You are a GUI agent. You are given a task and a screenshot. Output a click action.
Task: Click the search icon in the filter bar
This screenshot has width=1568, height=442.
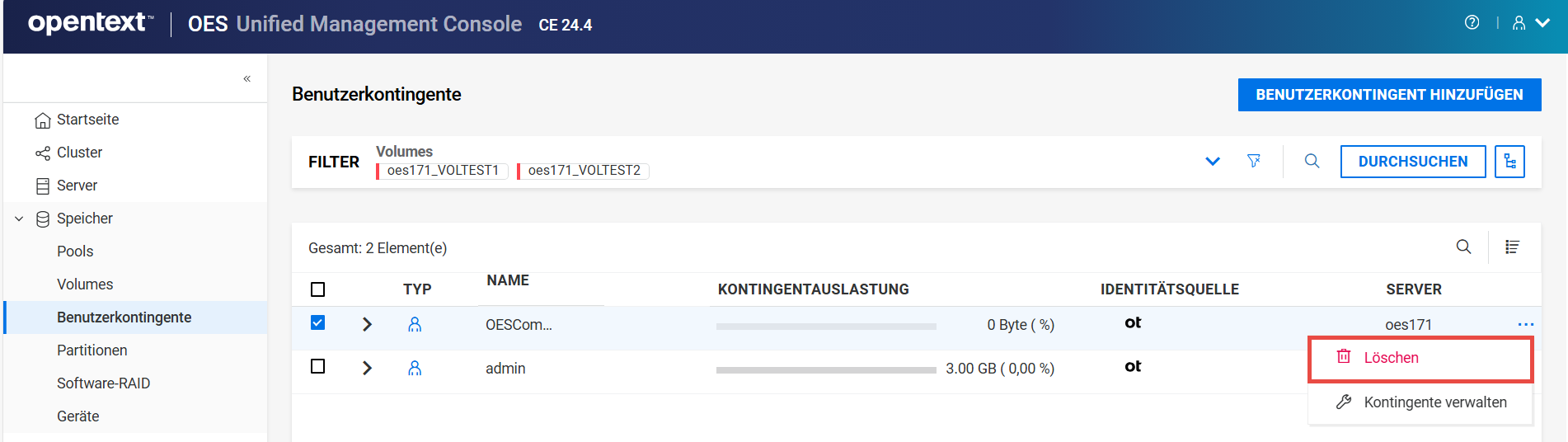(x=1312, y=161)
